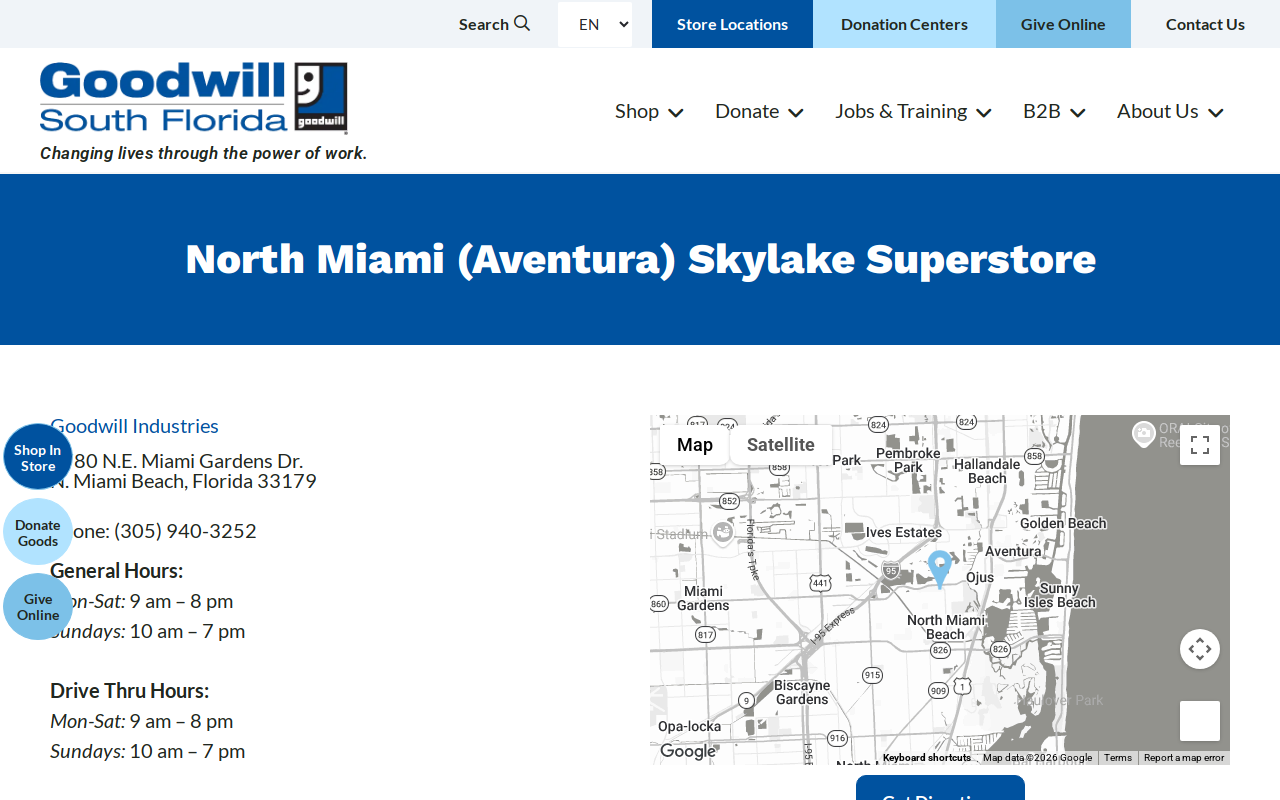Open Contact Us page
1280x800 pixels.
1205,24
